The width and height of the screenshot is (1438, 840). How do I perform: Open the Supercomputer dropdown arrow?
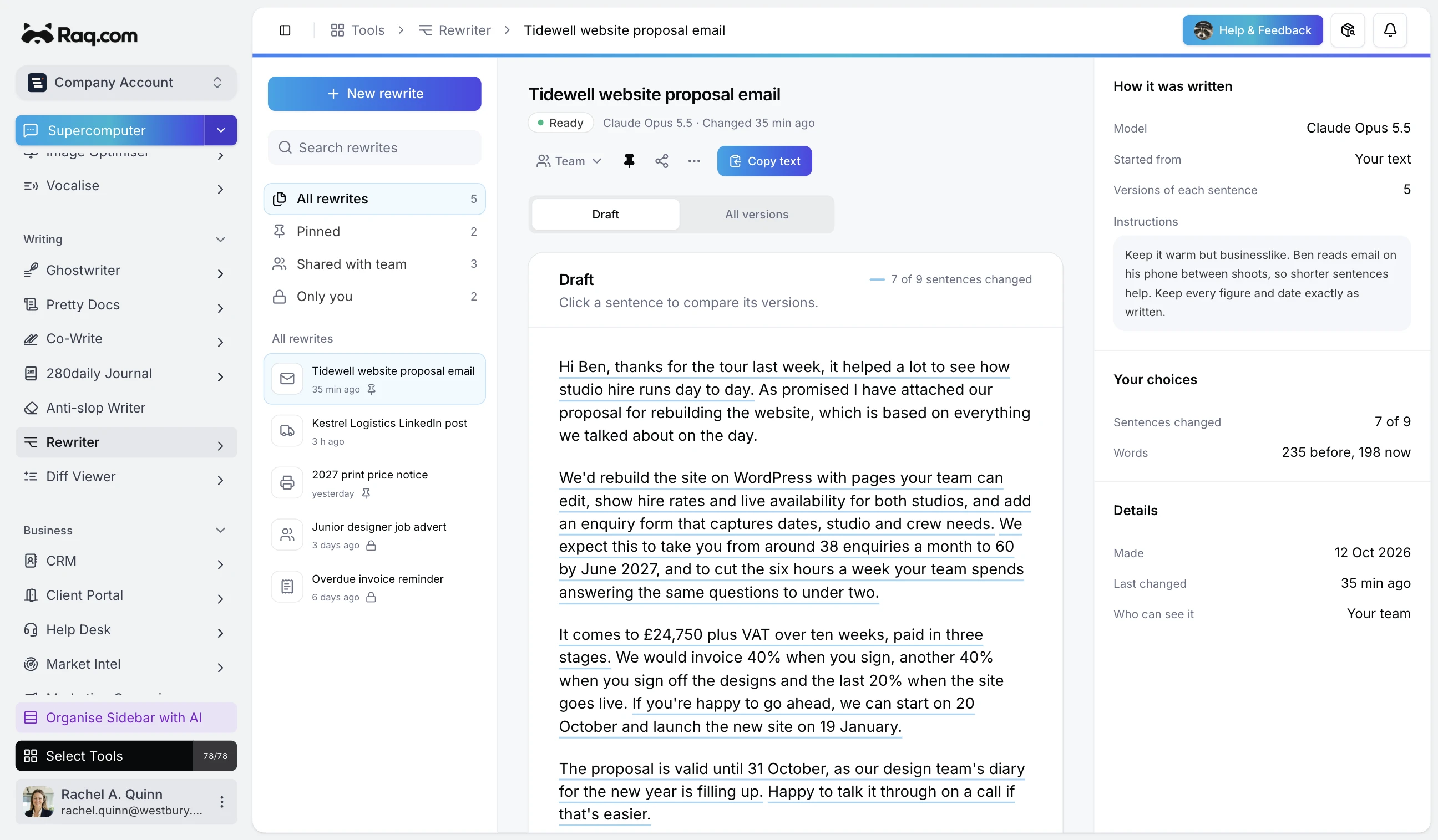point(221,130)
